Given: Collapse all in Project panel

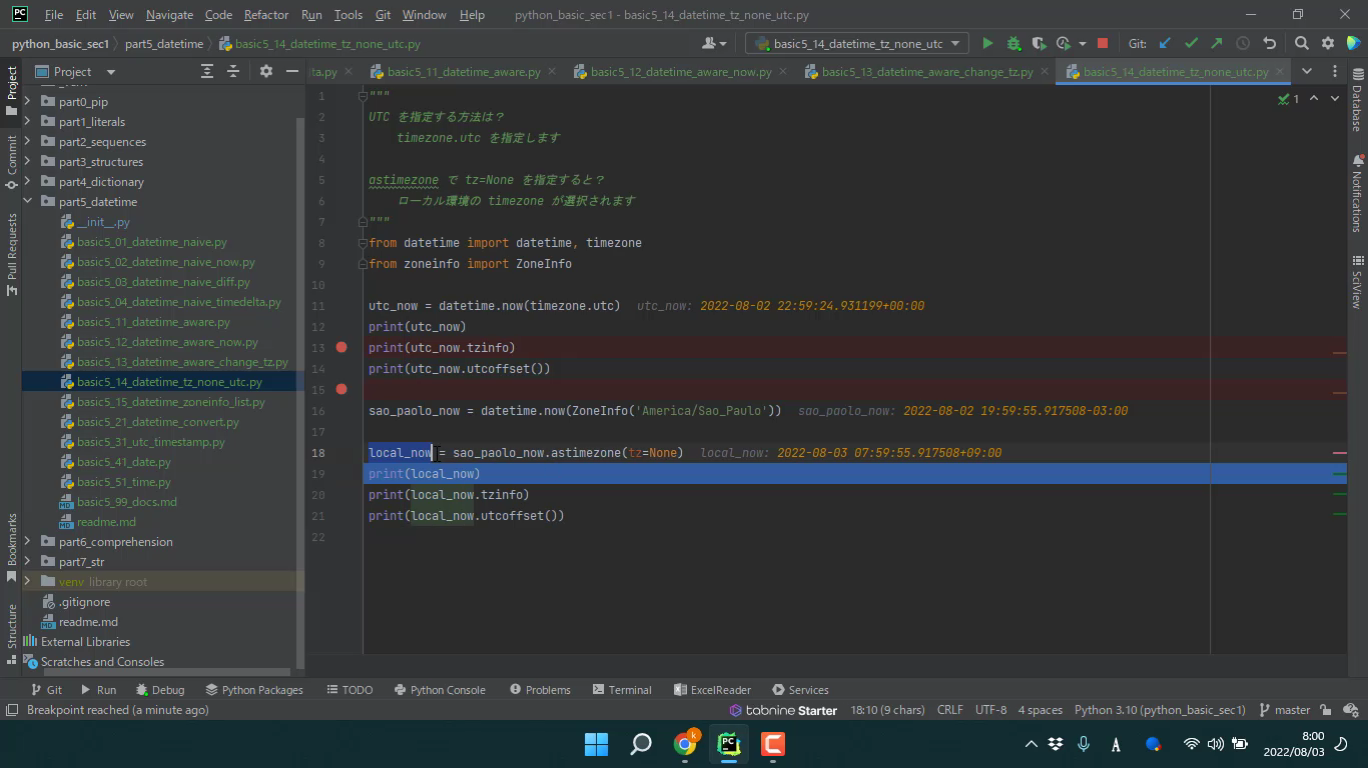Looking at the screenshot, I should click(233, 71).
